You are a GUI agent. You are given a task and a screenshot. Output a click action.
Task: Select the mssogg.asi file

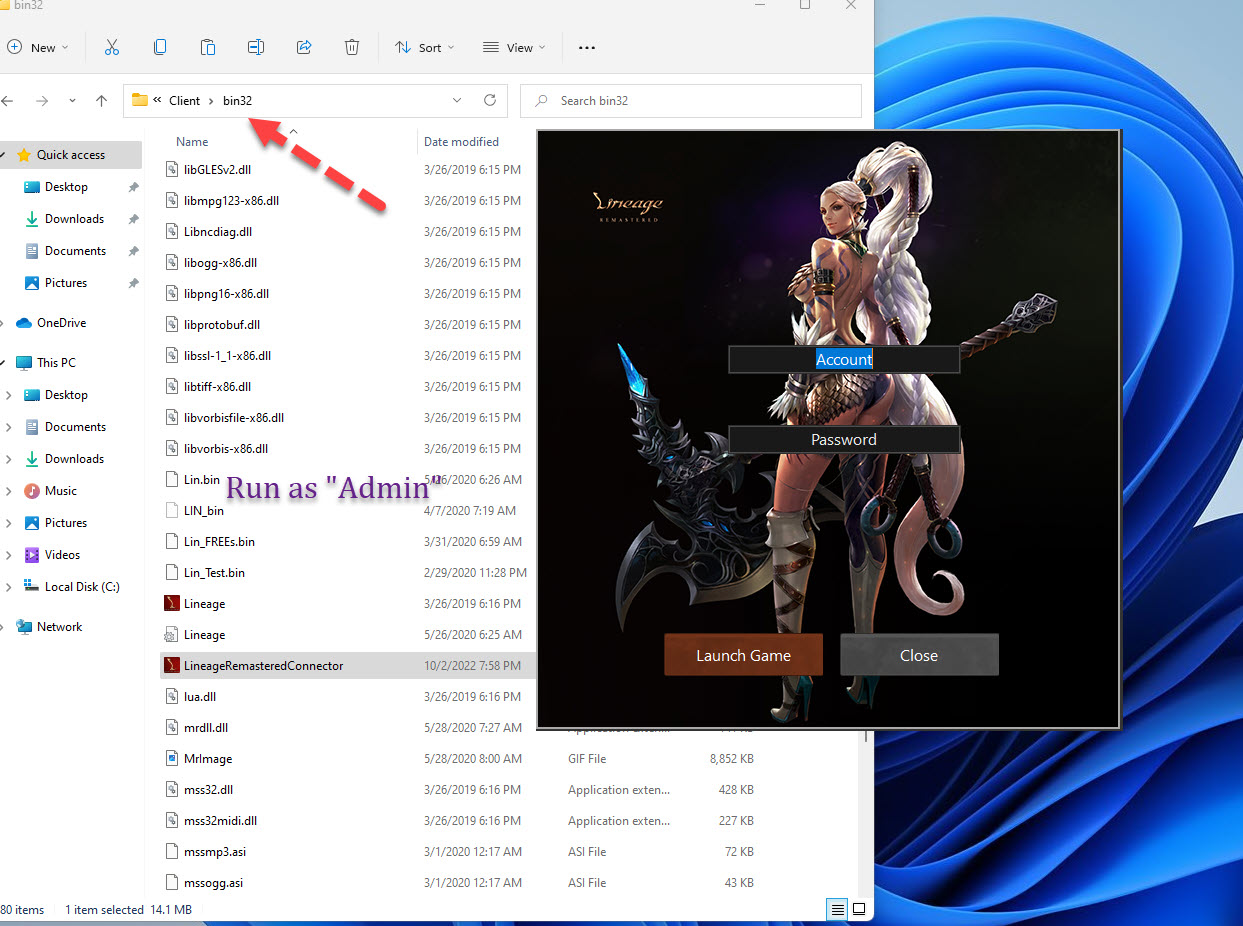[x=213, y=883]
